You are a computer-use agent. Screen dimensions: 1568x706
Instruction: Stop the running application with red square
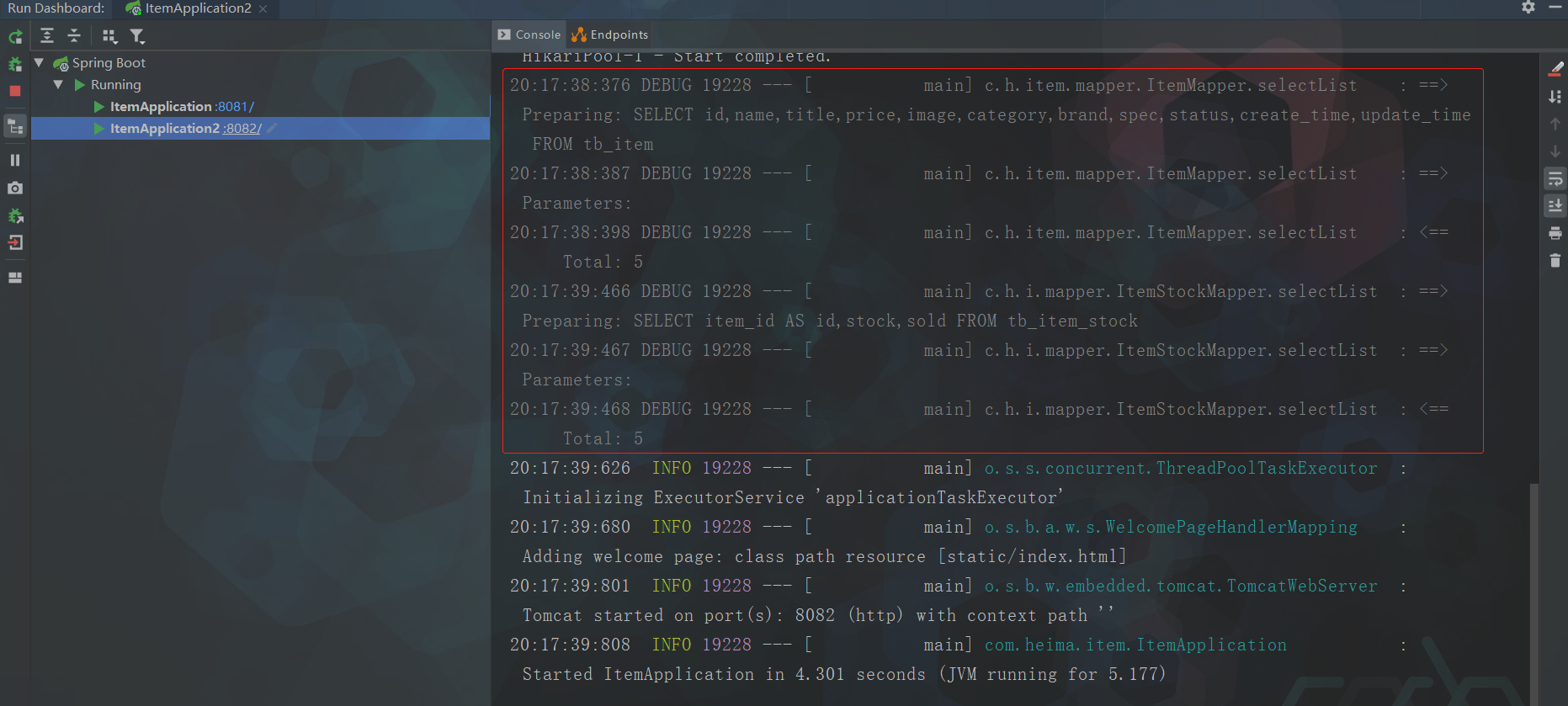pyautogui.click(x=15, y=91)
